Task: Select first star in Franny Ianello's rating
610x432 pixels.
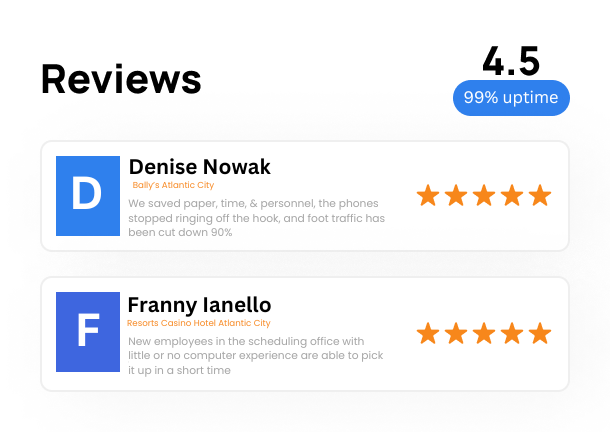Action: click(428, 333)
